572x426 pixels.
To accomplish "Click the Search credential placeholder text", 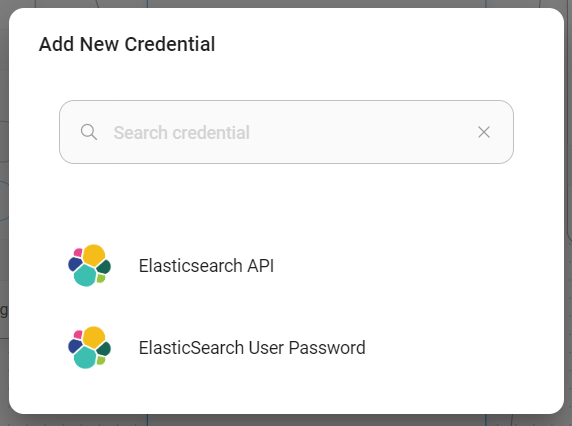I will point(182,132).
